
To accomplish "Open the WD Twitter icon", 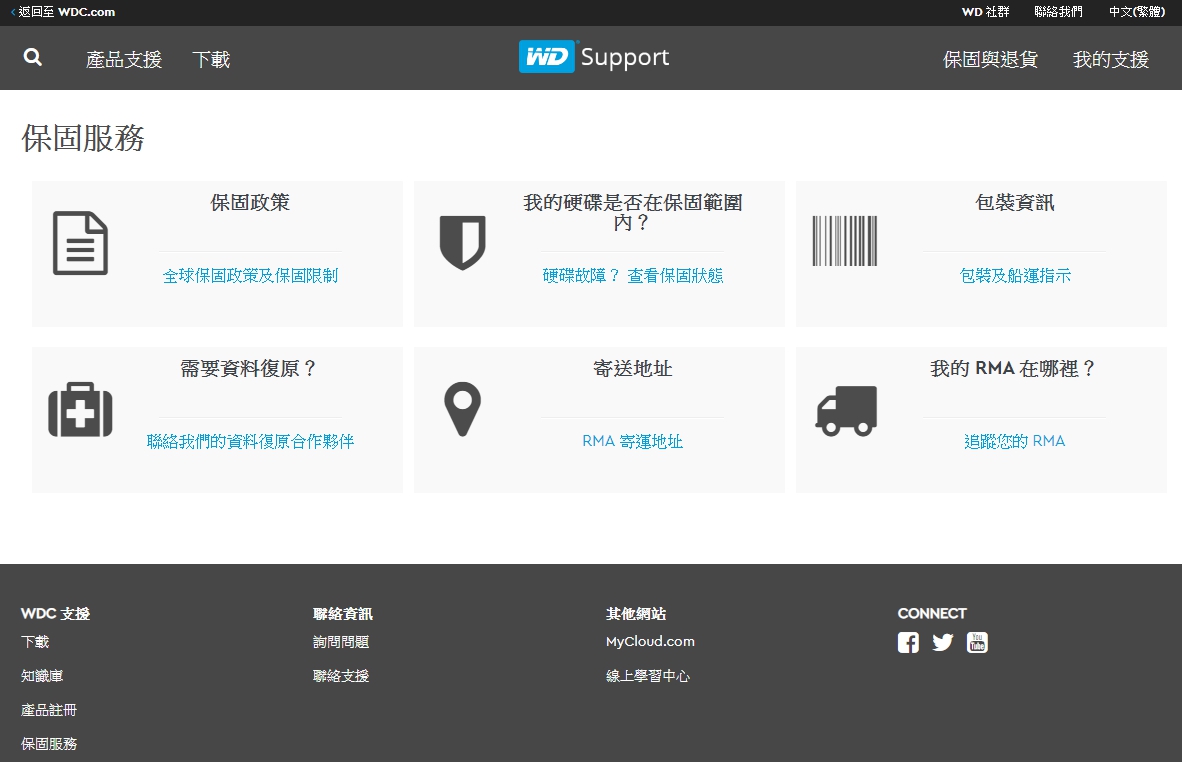I will (x=943, y=642).
